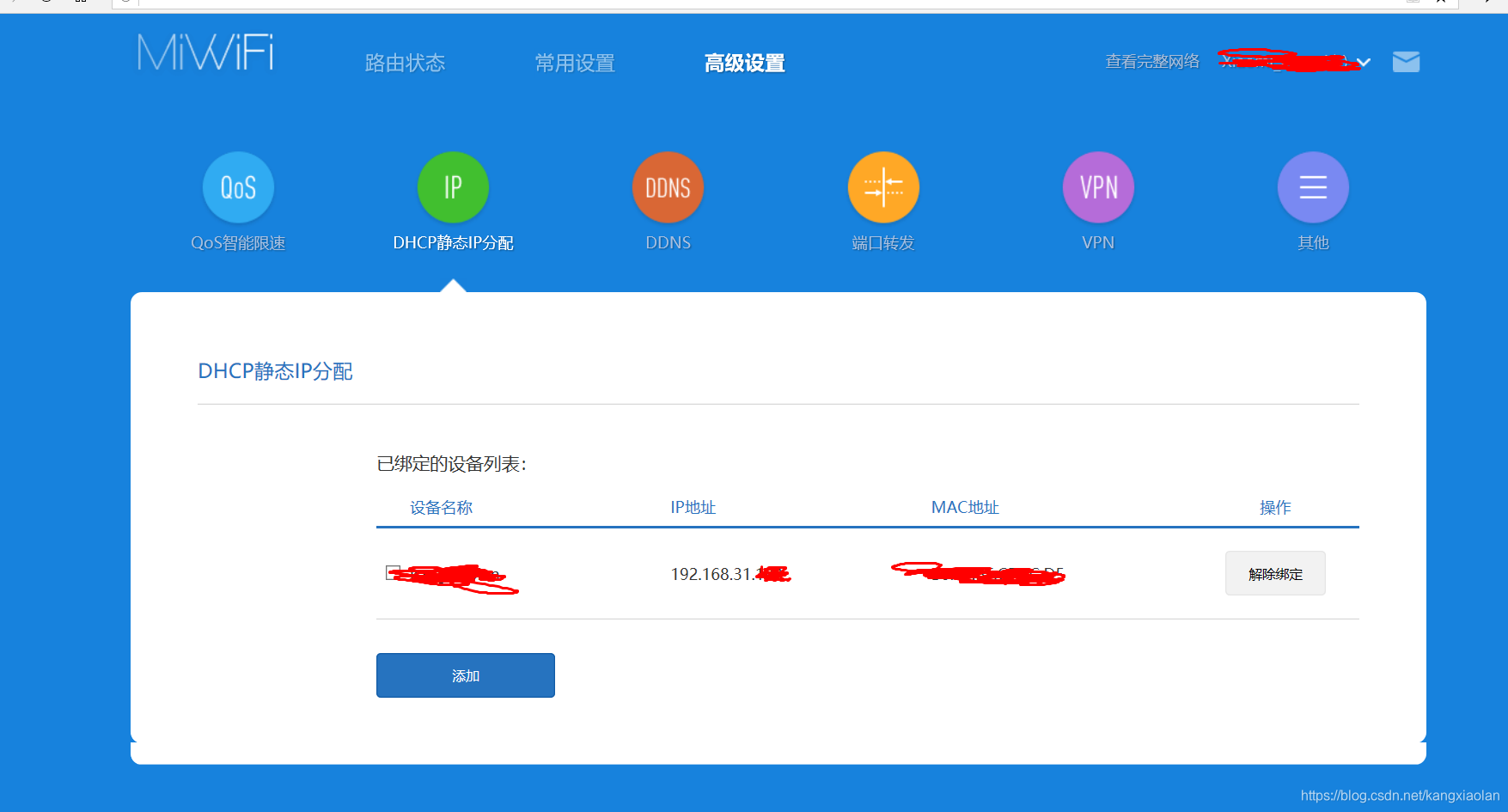Click the mail envelope icon

point(1406,62)
